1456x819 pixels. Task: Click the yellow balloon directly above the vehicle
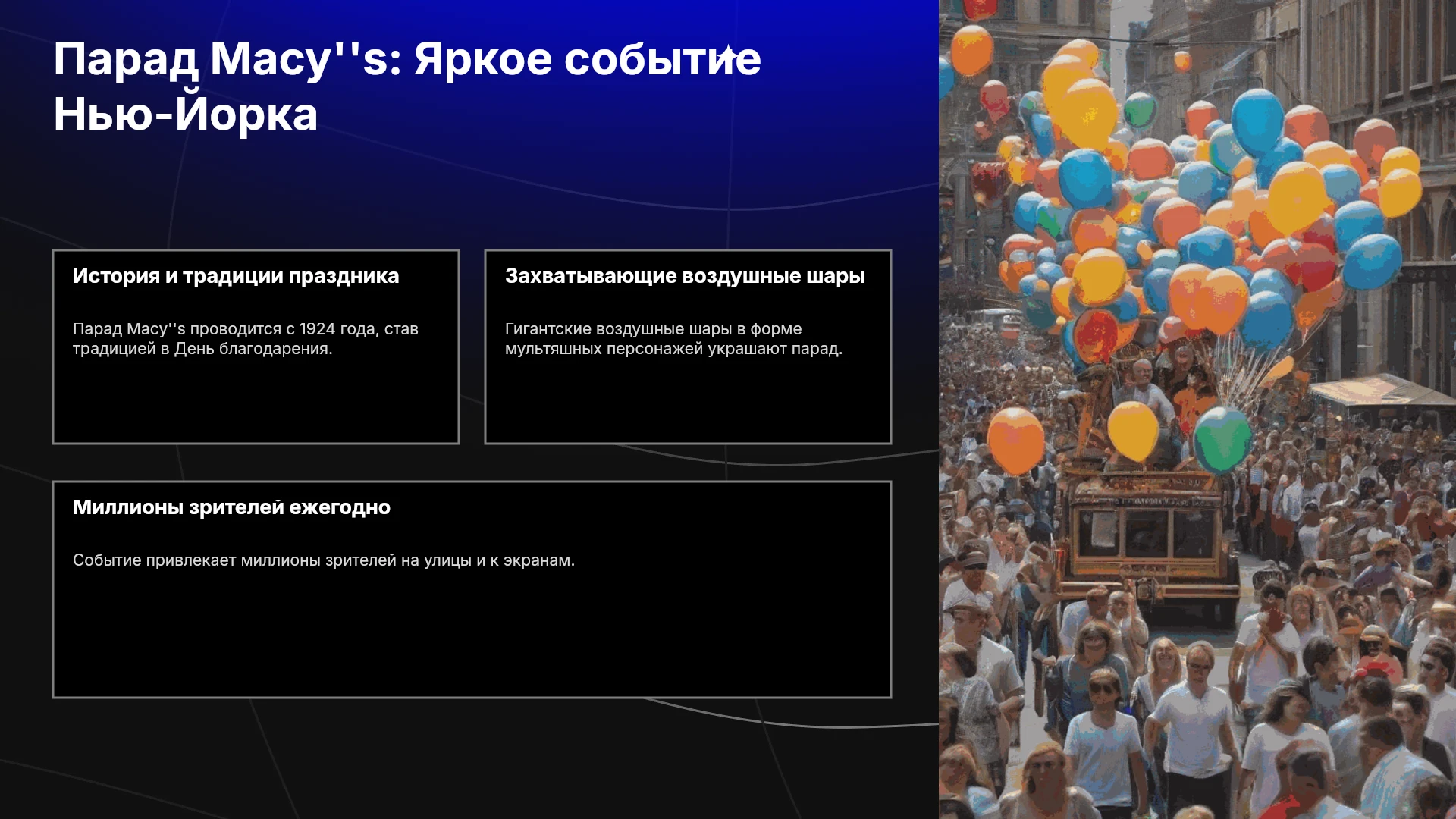pos(1133,431)
